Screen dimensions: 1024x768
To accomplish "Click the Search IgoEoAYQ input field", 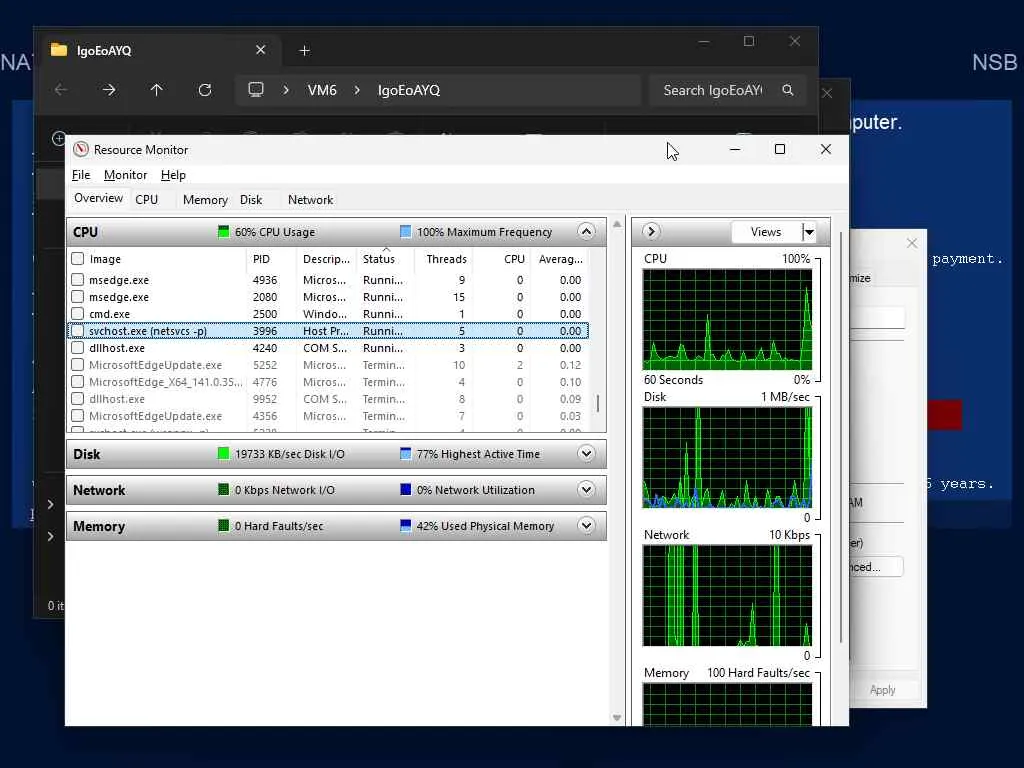I will coord(712,90).
